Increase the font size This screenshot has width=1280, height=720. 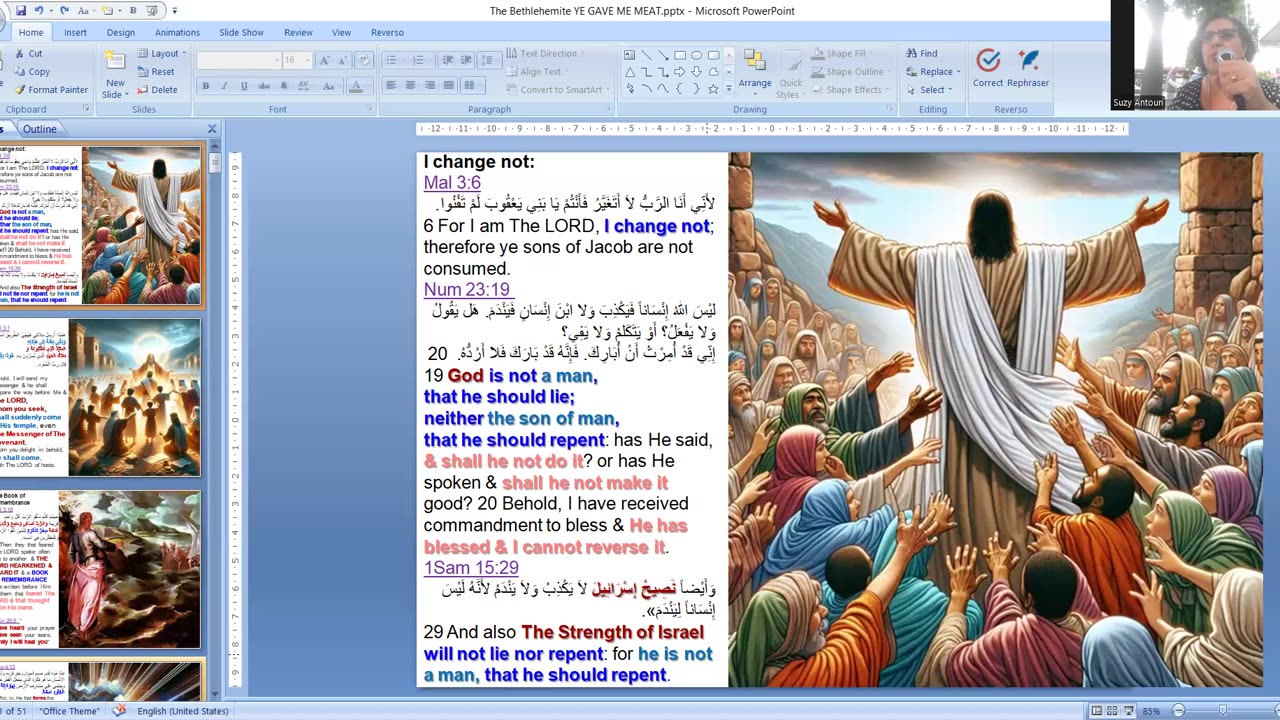[x=325, y=61]
